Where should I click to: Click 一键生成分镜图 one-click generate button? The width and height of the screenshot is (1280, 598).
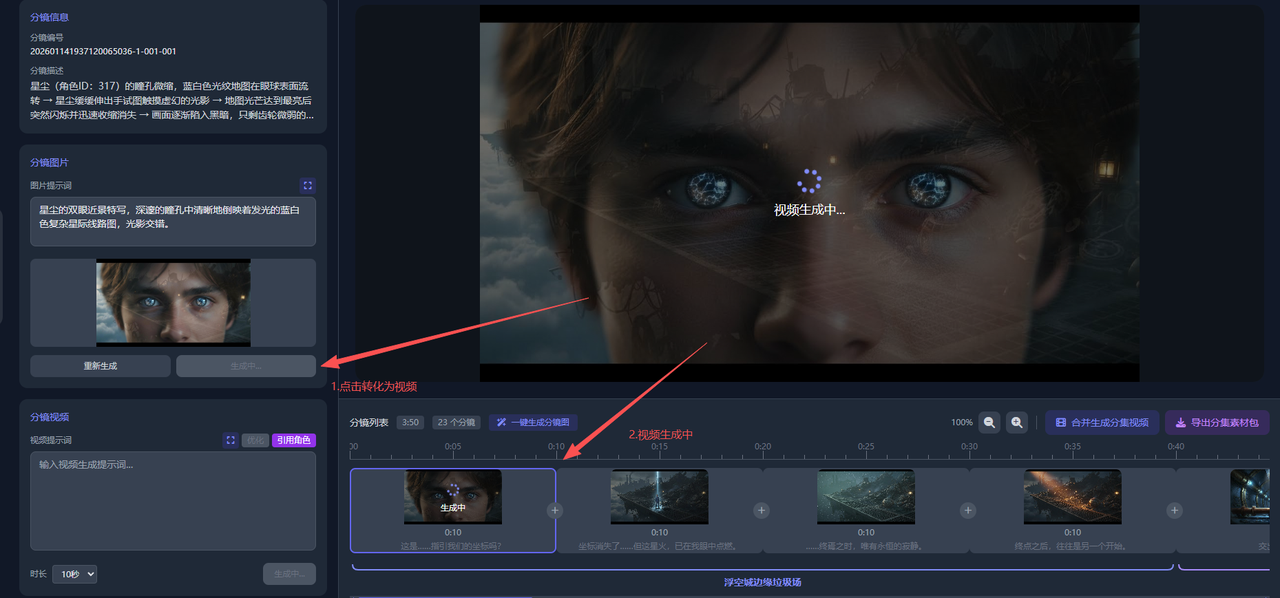pyautogui.click(x=533, y=422)
